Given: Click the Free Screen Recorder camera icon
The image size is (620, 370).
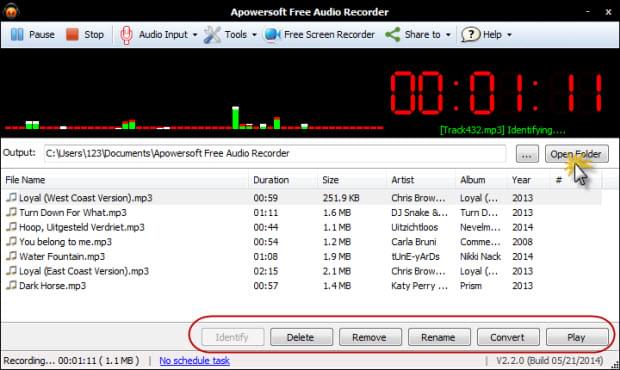Looking at the screenshot, I should click(x=272, y=35).
